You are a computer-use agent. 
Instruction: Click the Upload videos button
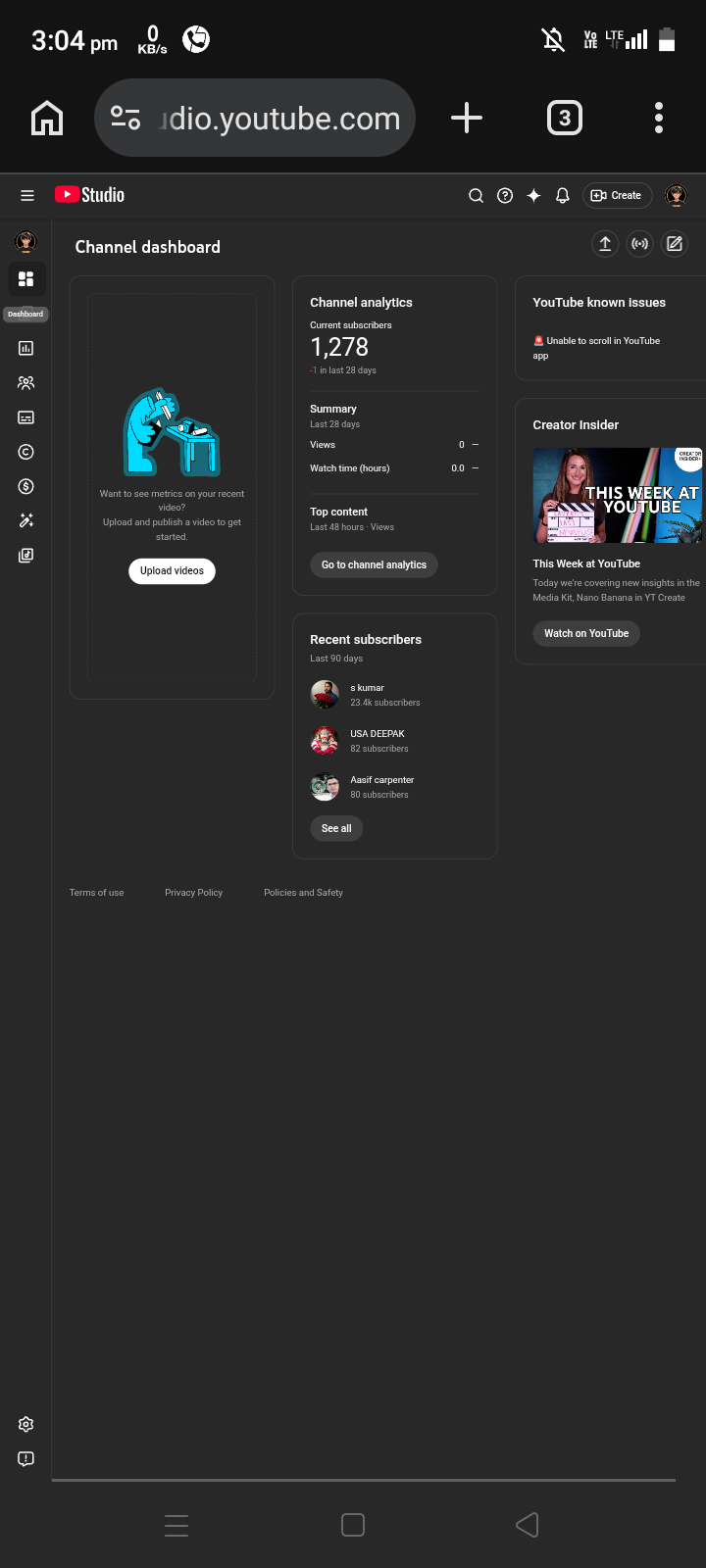point(172,570)
